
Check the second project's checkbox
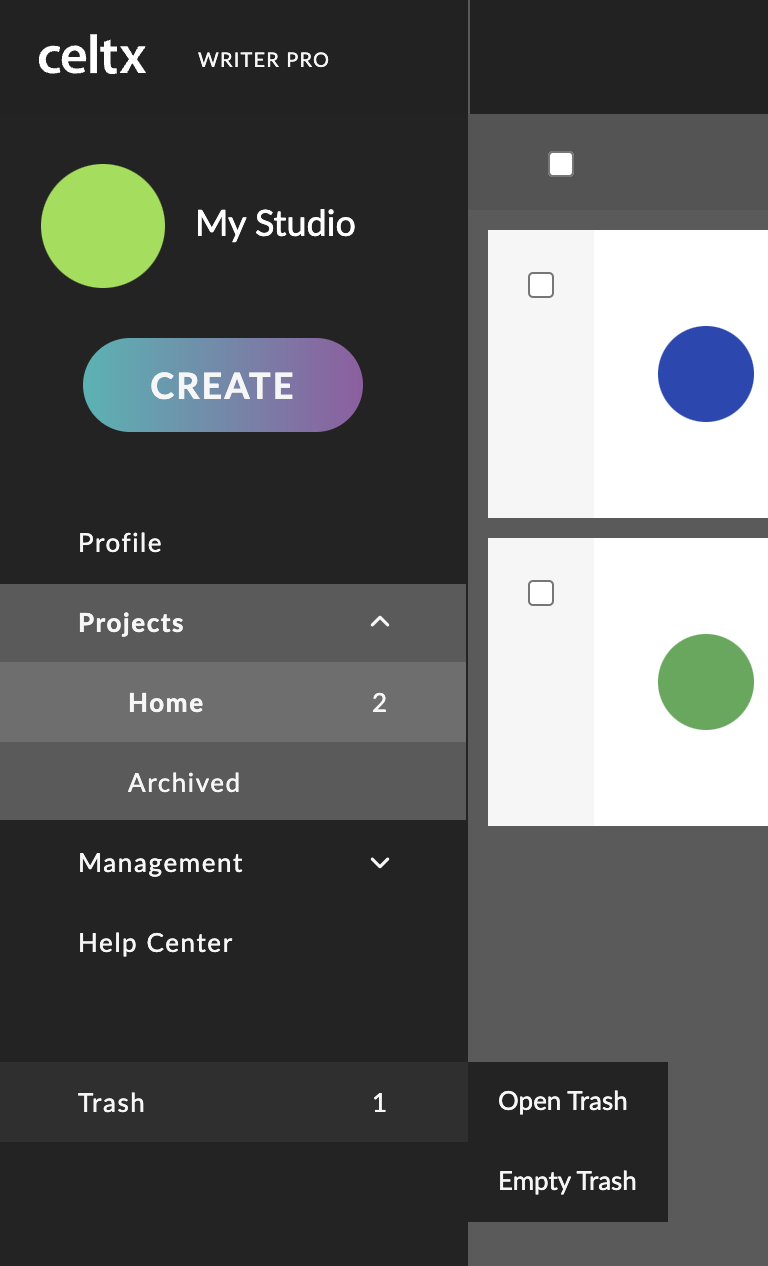tap(541, 593)
